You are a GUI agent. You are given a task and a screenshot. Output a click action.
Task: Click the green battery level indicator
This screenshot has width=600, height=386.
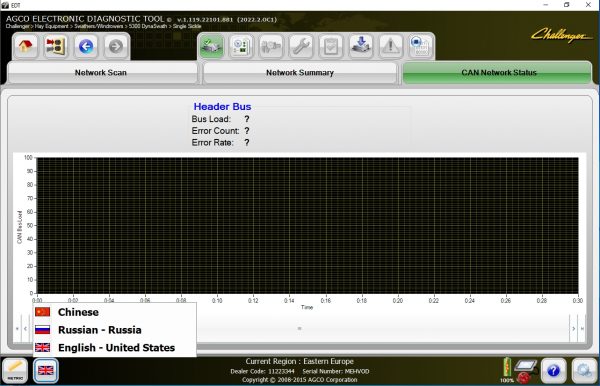coord(507,368)
